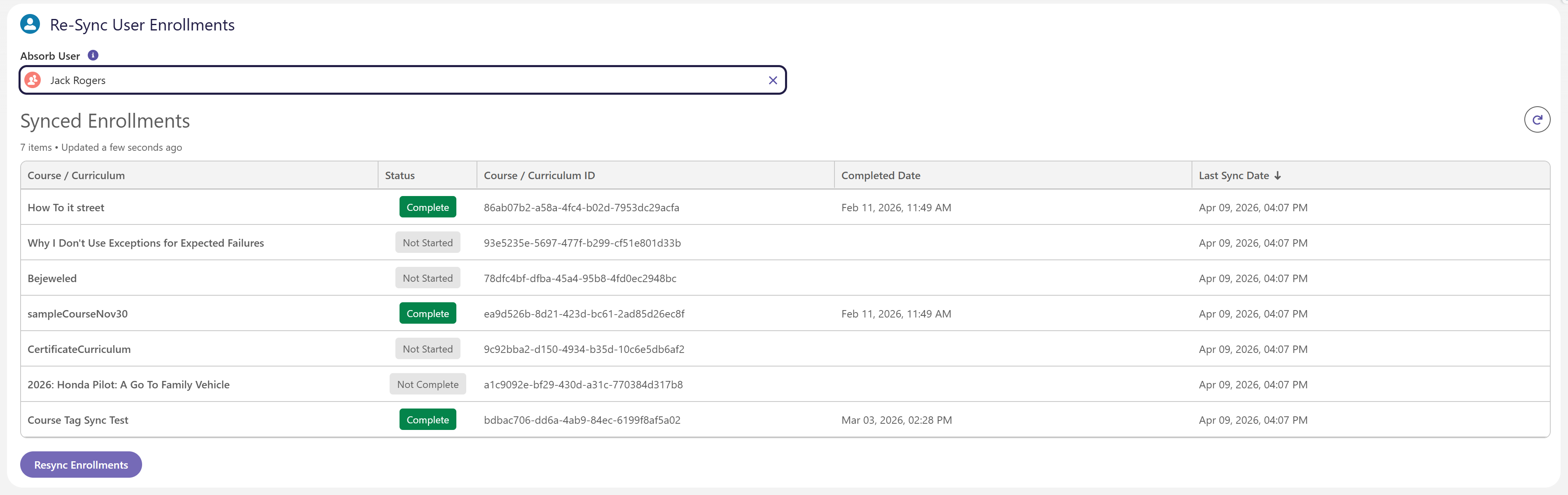1568x495 pixels.
Task: Click the Absorb User info icon
Action: 93,56
